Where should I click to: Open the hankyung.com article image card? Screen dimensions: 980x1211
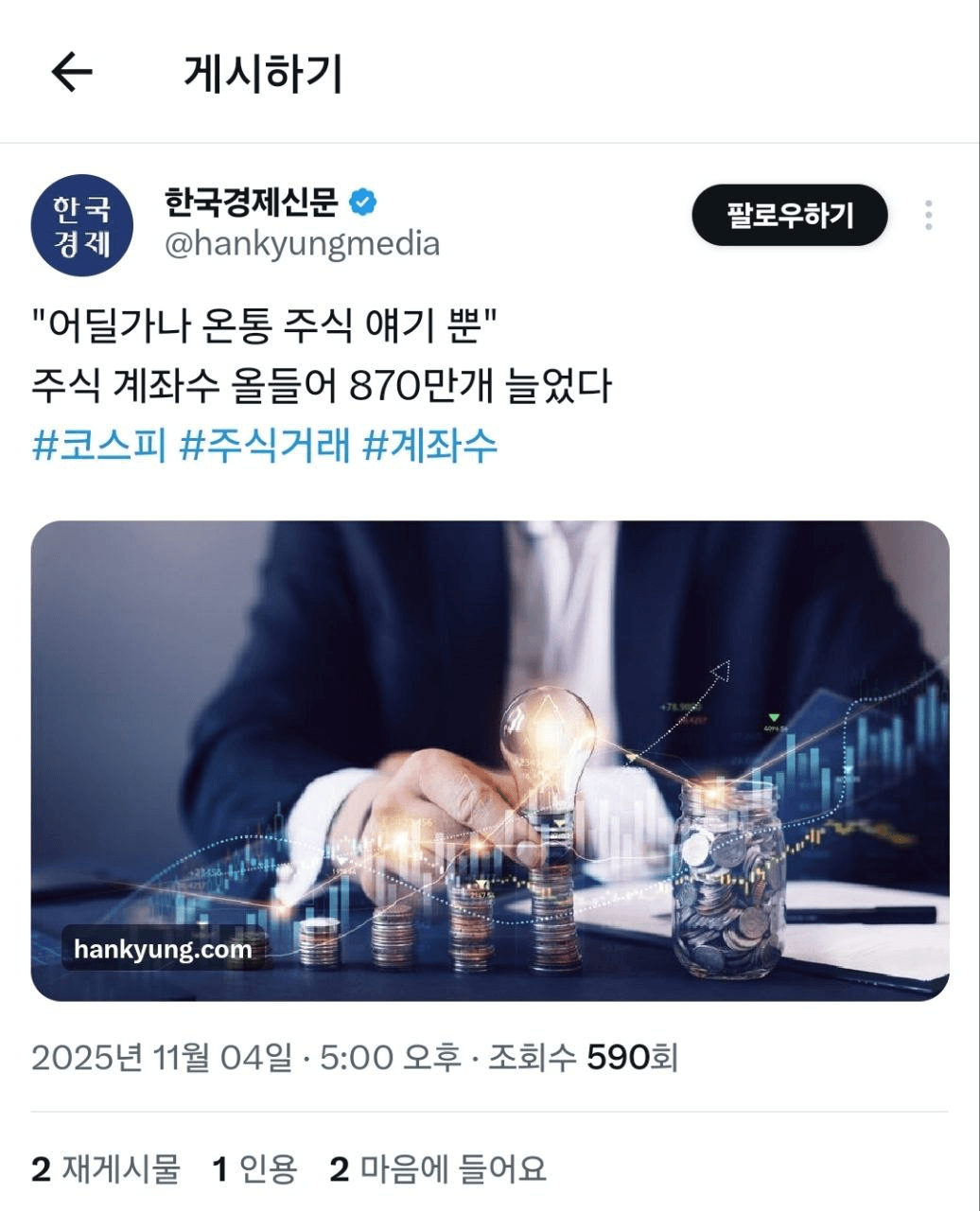tap(490, 761)
